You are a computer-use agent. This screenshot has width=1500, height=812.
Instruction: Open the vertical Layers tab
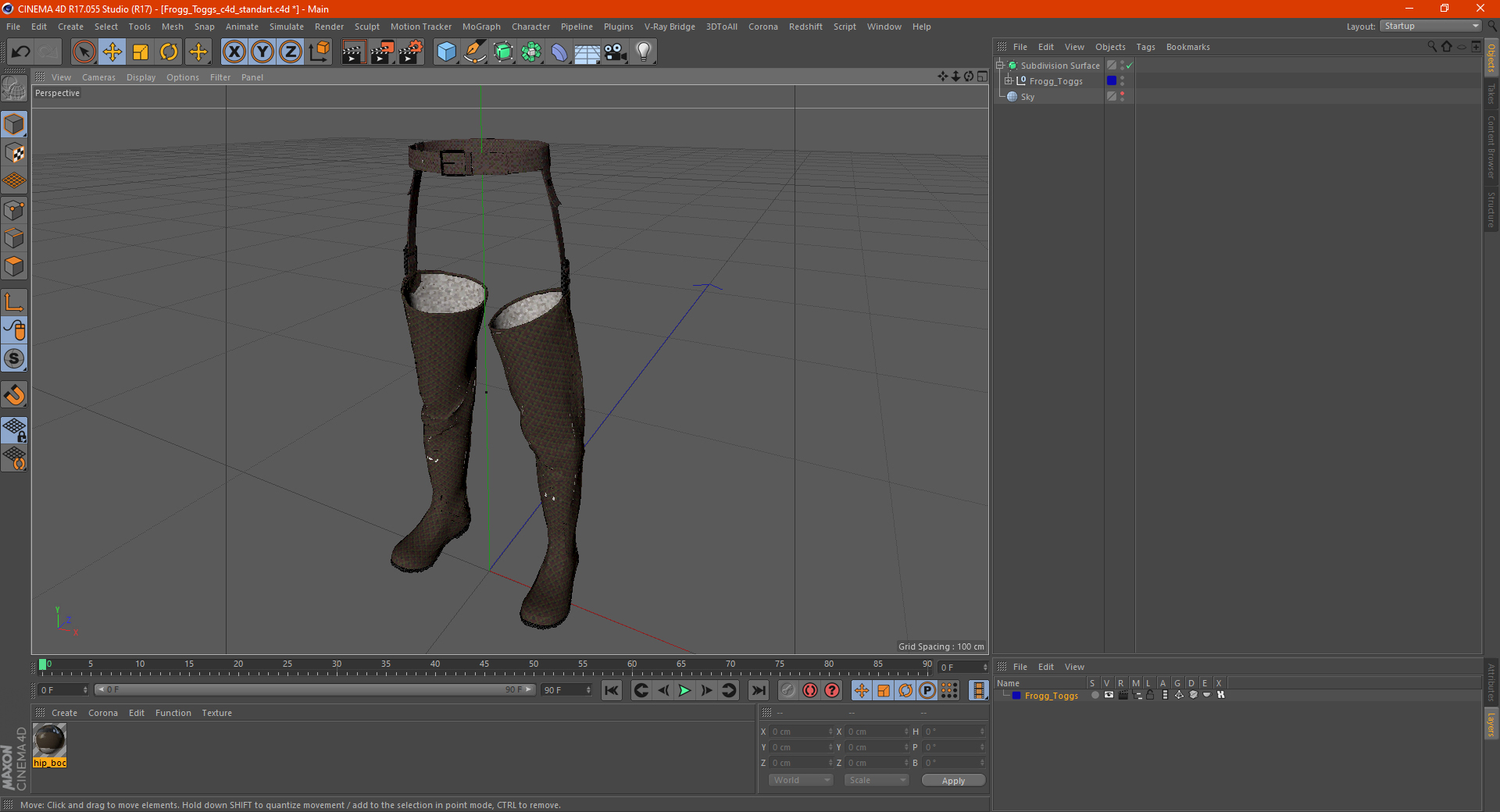(x=1491, y=723)
